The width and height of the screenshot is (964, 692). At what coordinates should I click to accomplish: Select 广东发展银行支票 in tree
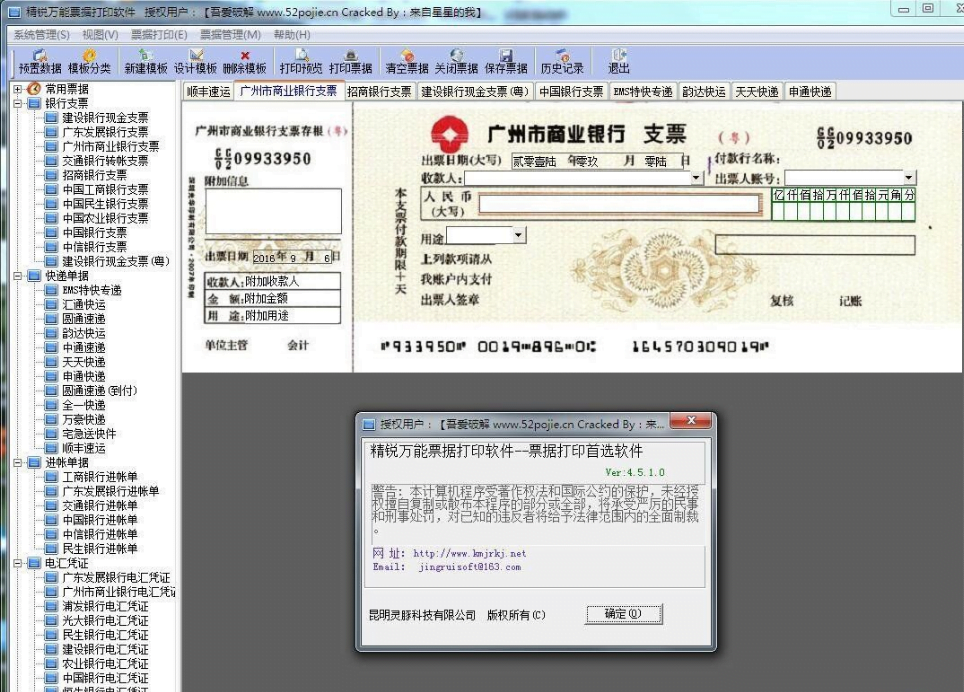(x=105, y=132)
